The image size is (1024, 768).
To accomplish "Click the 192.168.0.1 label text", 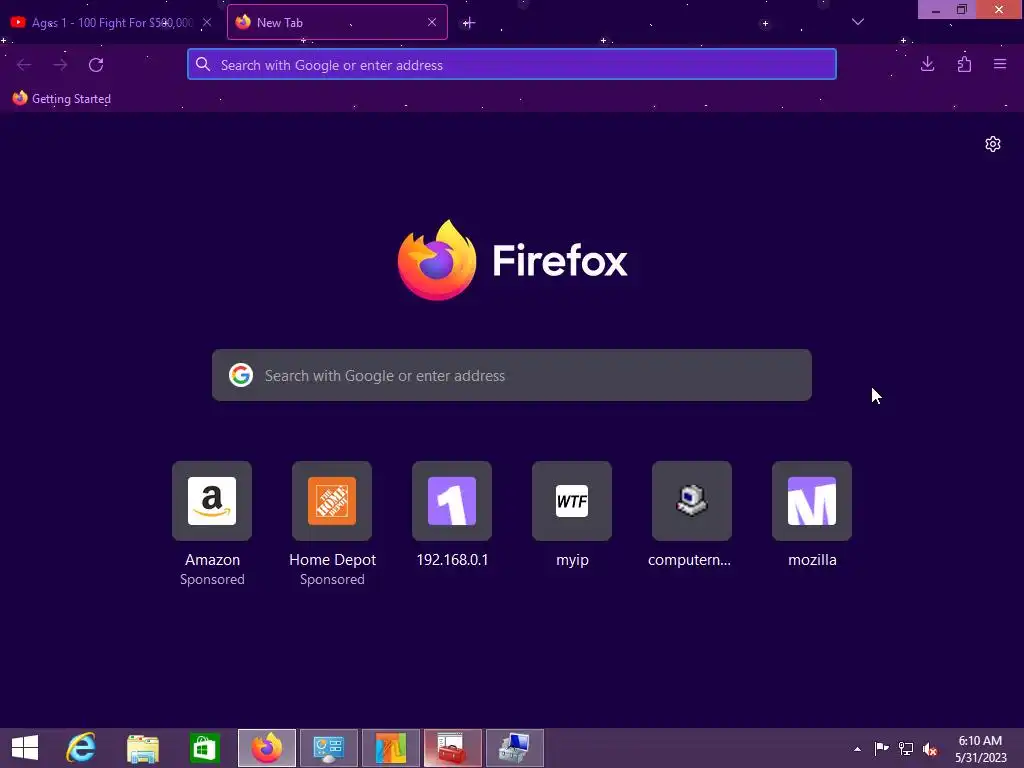I will (x=452, y=560).
